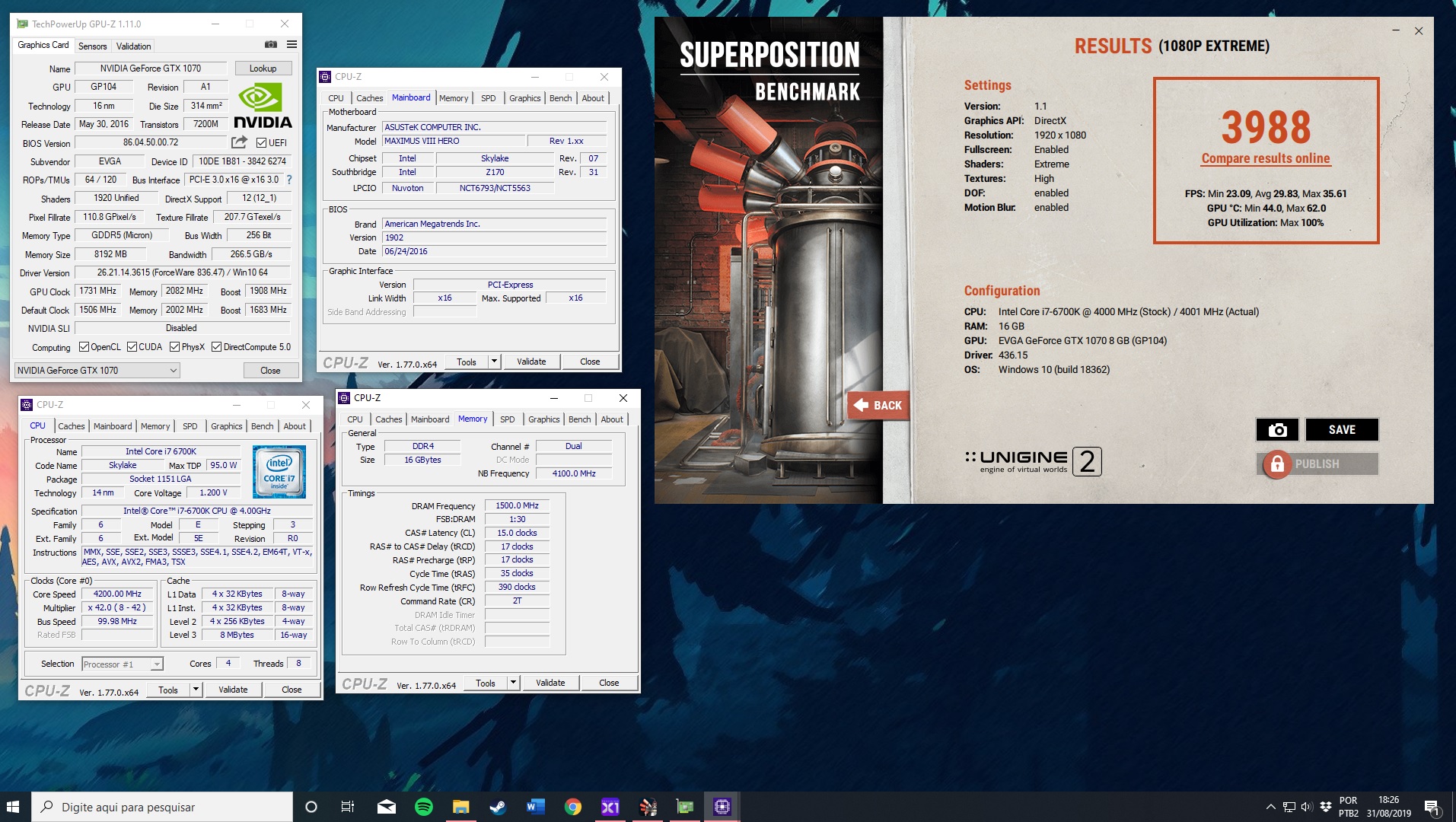Click the Windows search box
Image resolution: width=1456 pixels, height=822 pixels.
[x=162, y=807]
